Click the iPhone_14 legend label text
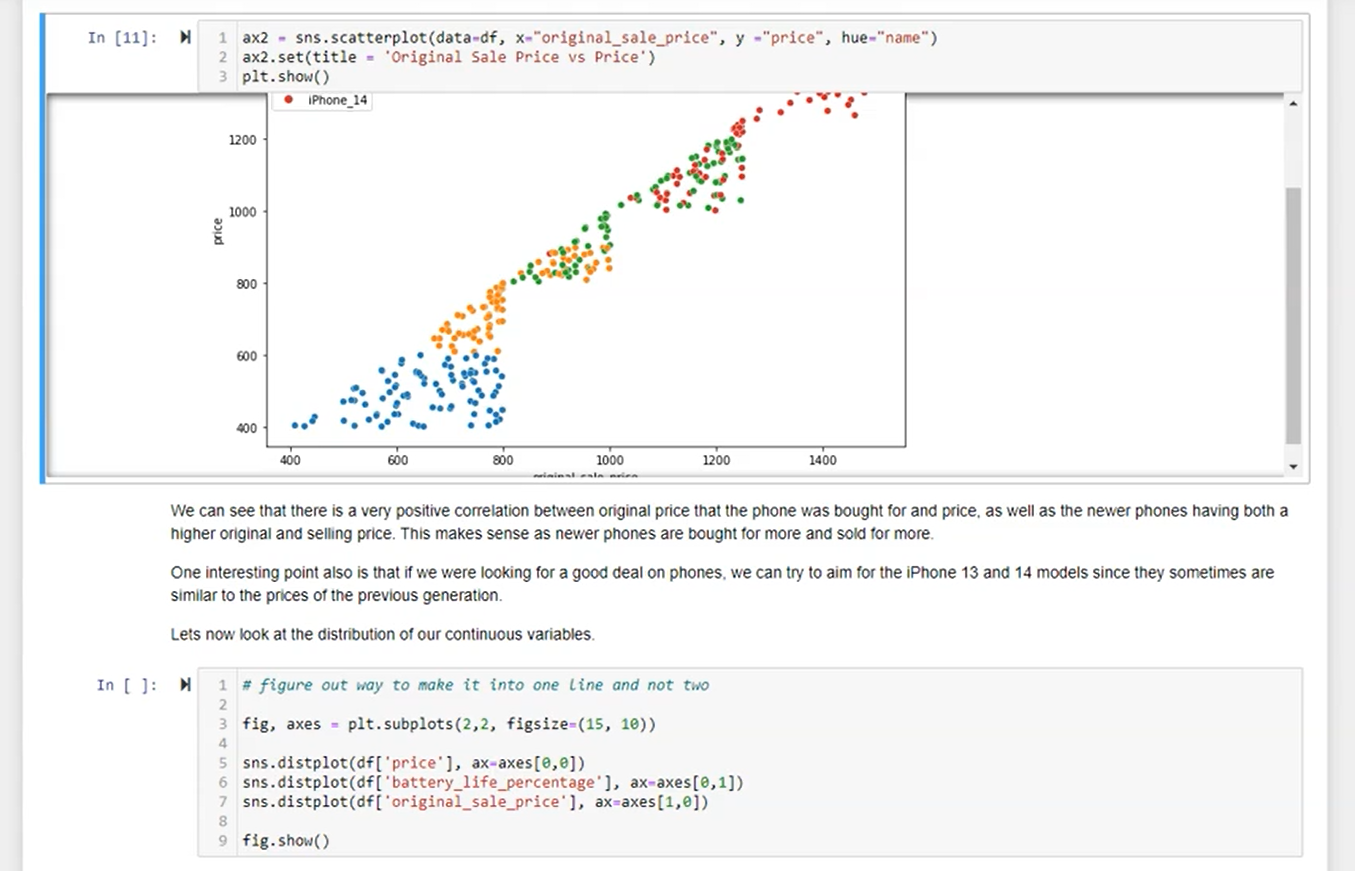This screenshot has height=871, width=1355. (338, 100)
